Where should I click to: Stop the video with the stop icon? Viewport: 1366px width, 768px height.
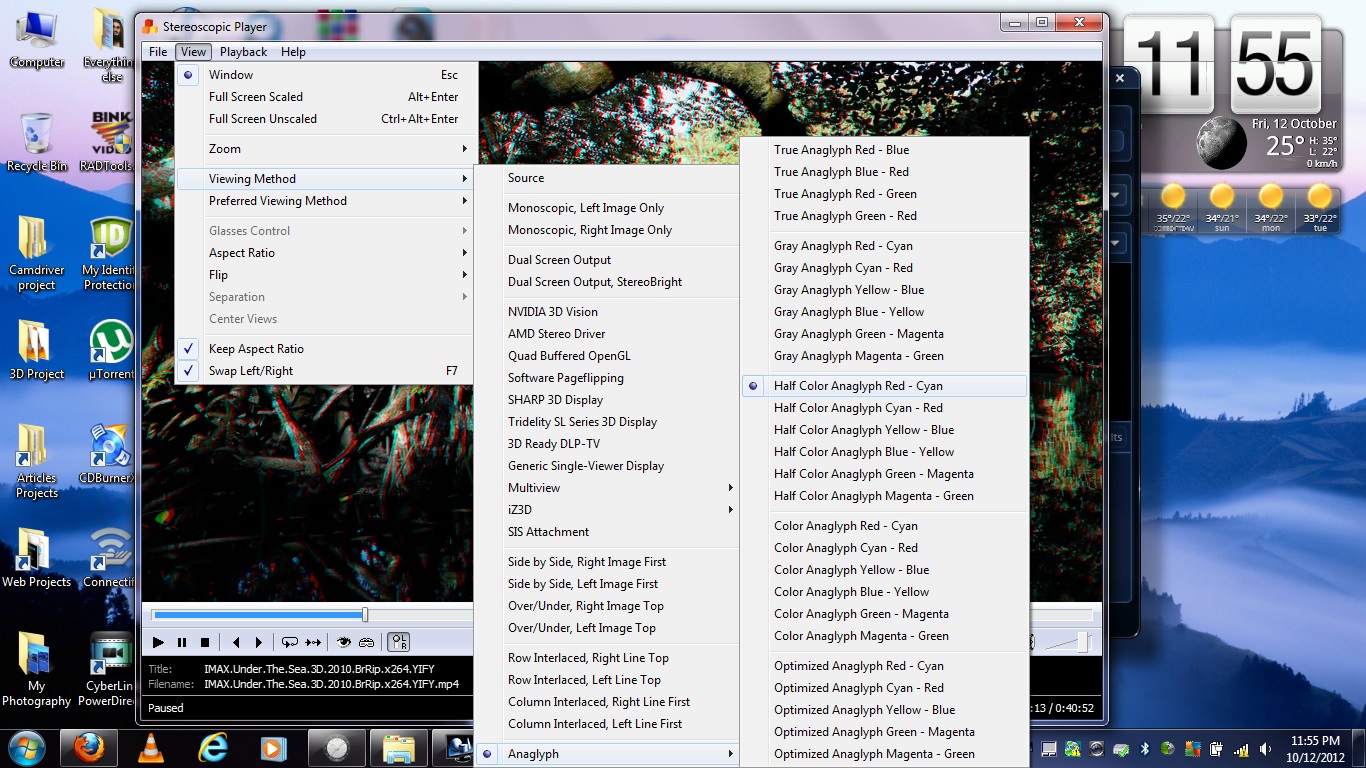(x=205, y=642)
